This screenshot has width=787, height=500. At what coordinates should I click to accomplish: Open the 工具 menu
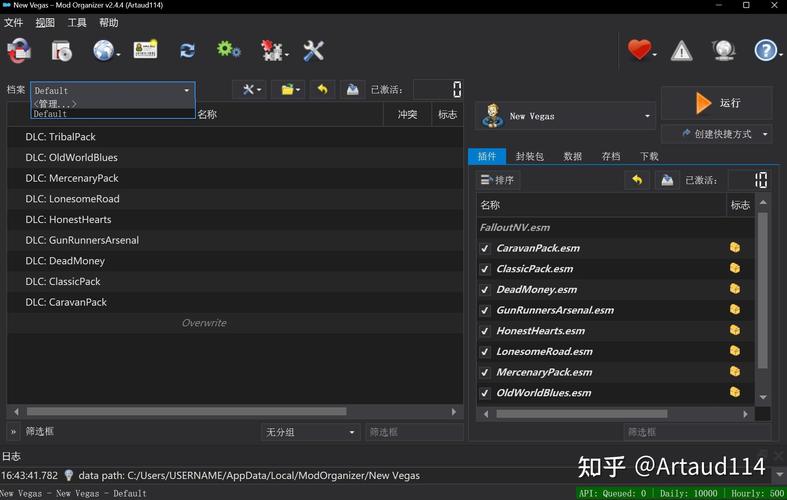(x=77, y=22)
